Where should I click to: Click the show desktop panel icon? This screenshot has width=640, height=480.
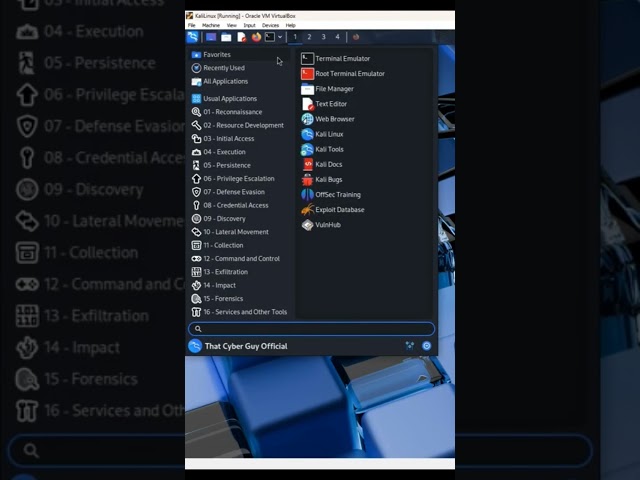point(211,37)
